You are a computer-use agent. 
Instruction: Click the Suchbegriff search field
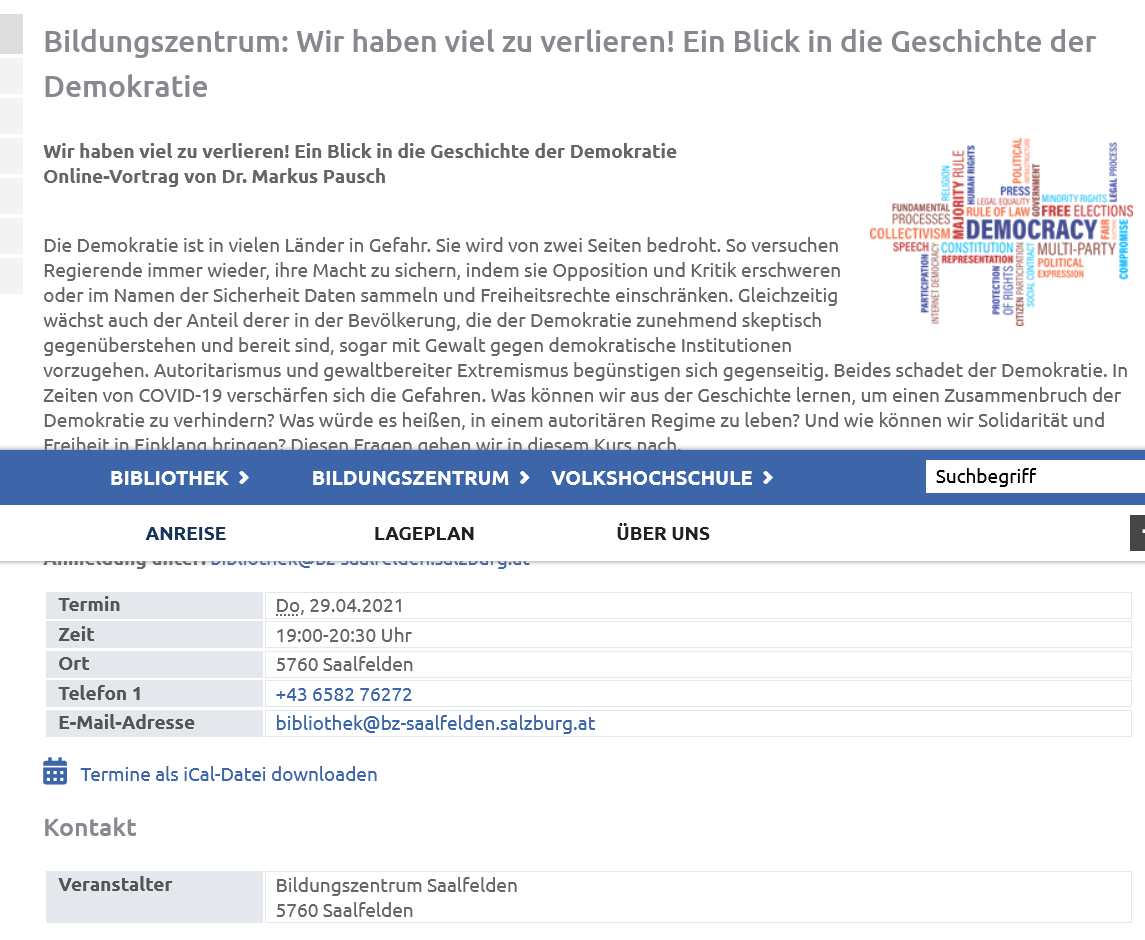1035,477
